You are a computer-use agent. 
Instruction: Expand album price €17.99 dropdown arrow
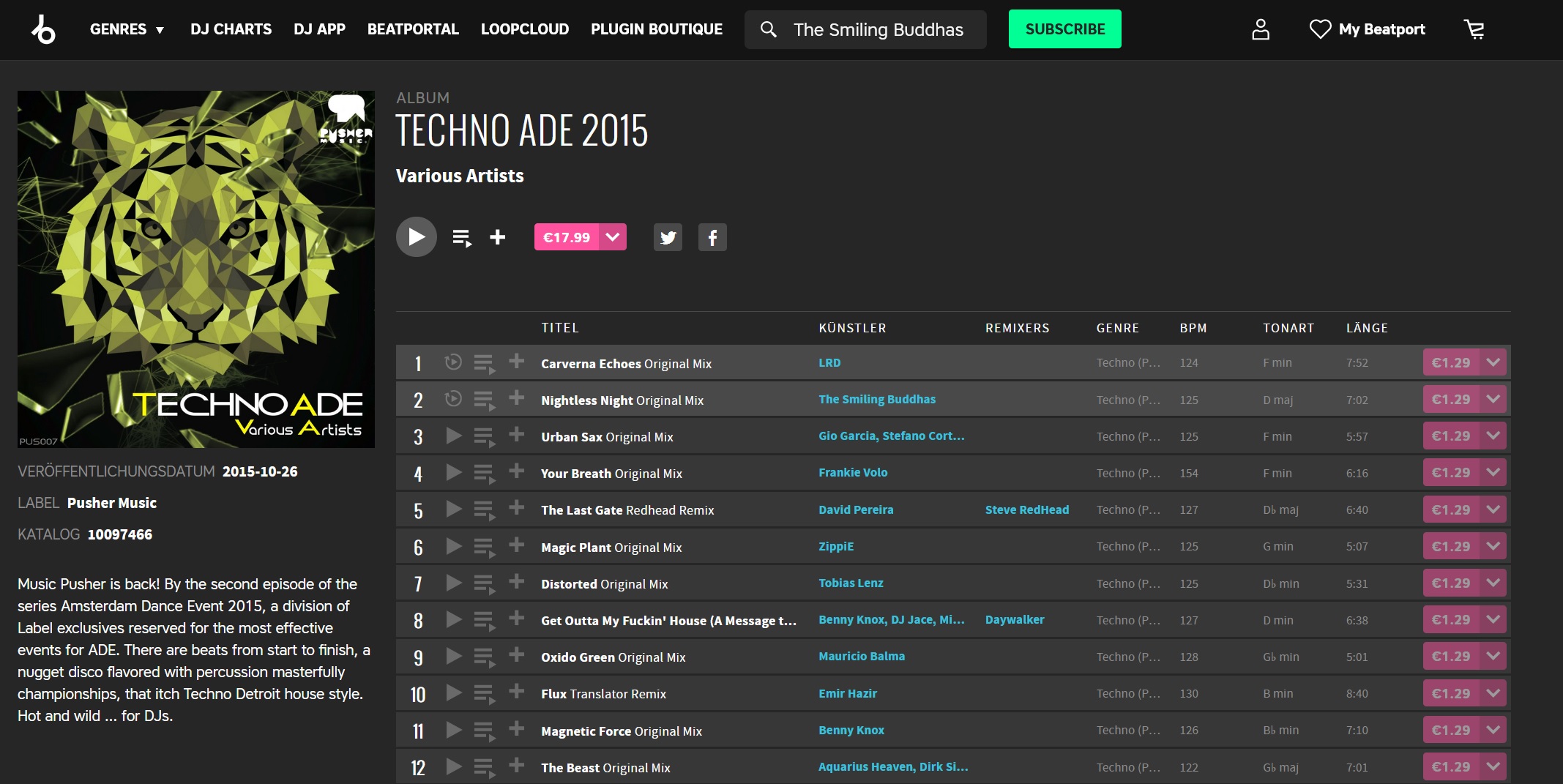[x=613, y=237]
